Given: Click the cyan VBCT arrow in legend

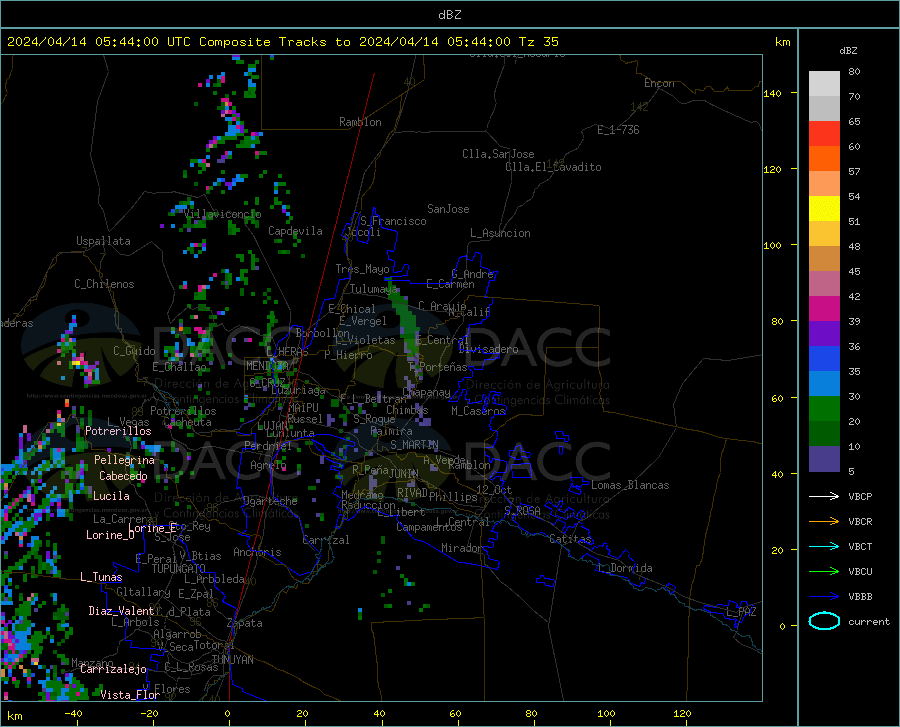Looking at the screenshot, I should (824, 546).
